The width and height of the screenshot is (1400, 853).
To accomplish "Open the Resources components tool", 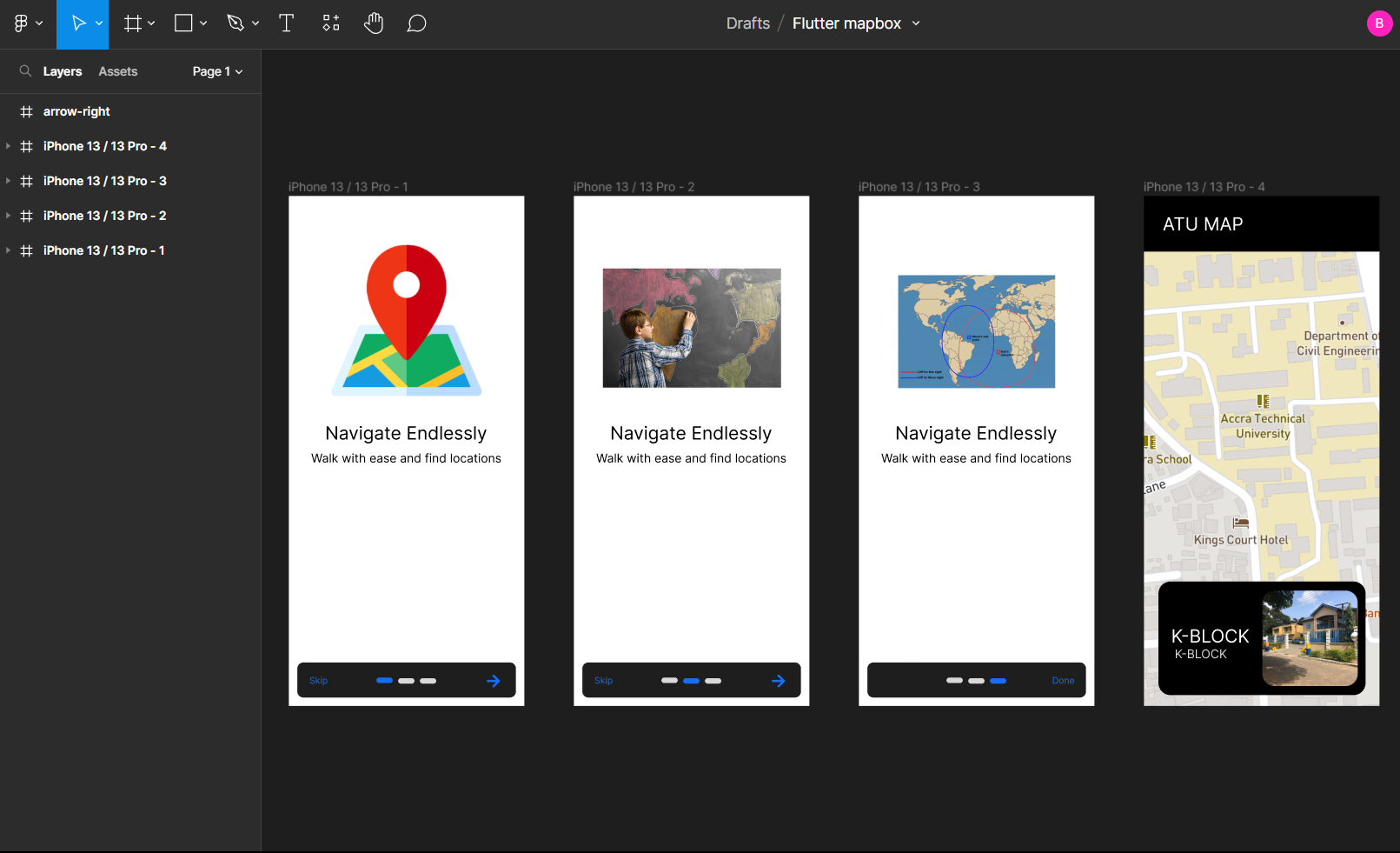I will pyautogui.click(x=331, y=23).
